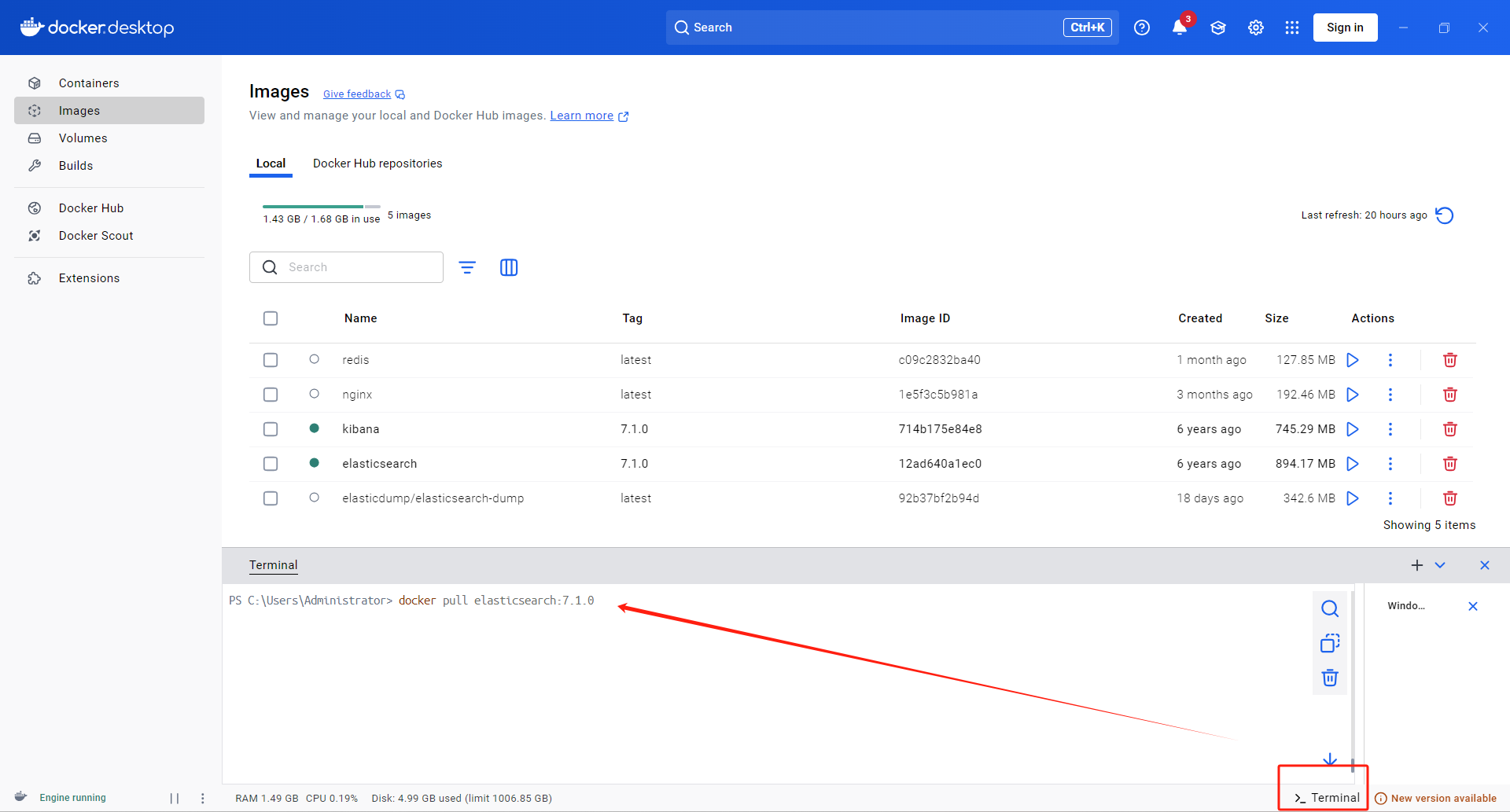
Task: Open Extensions in the sidebar
Action: [109, 278]
